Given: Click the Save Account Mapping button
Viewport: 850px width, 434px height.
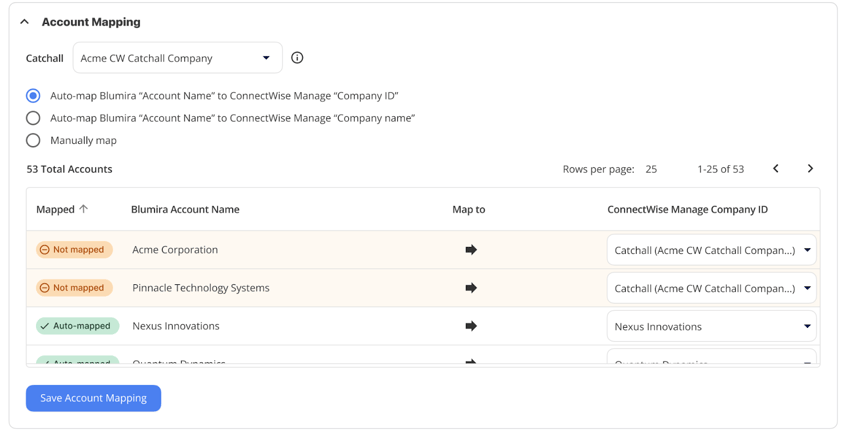Looking at the screenshot, I should [x=93, y=398].
